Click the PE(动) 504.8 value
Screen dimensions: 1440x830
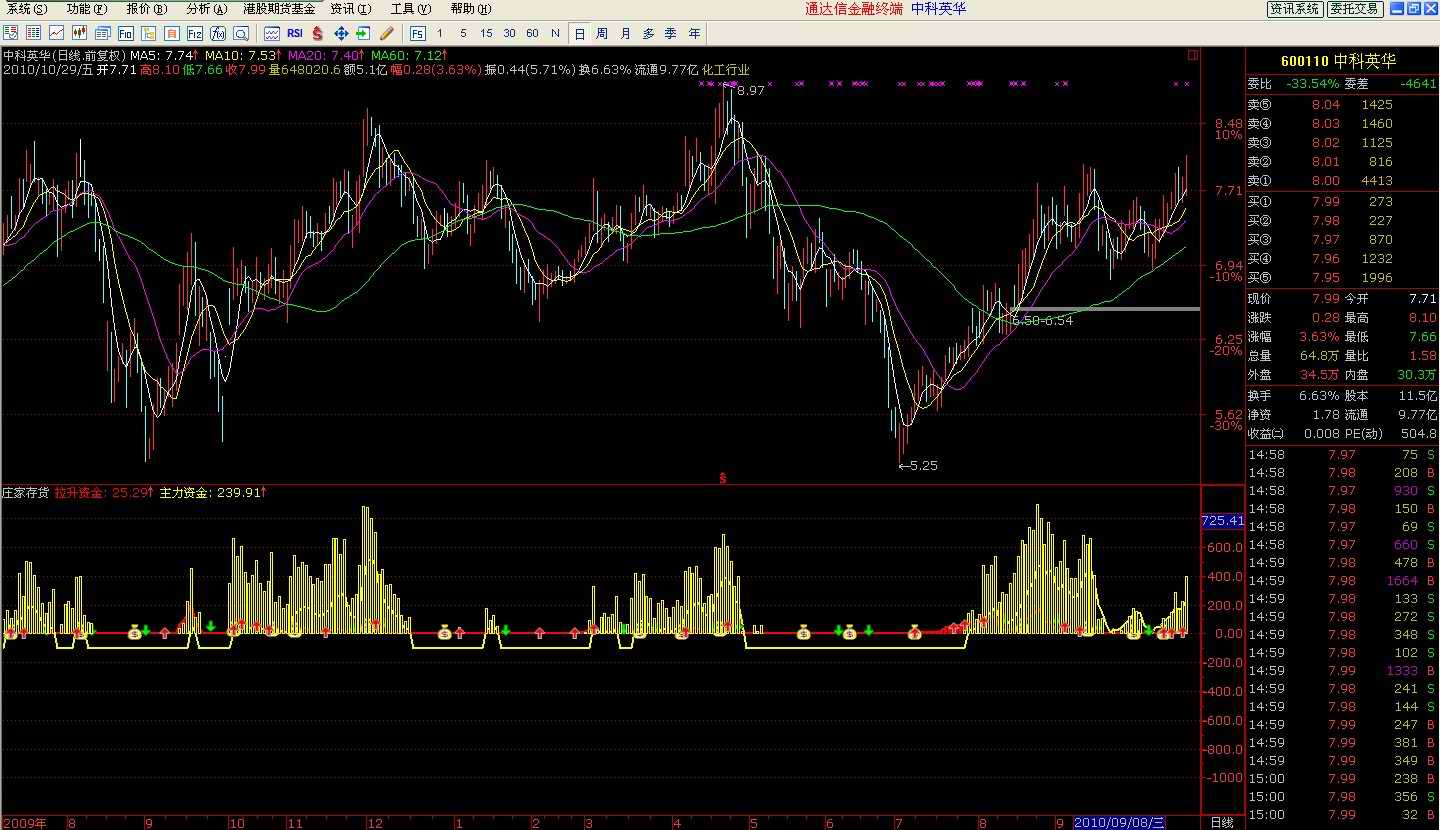tap(1419, 434)
